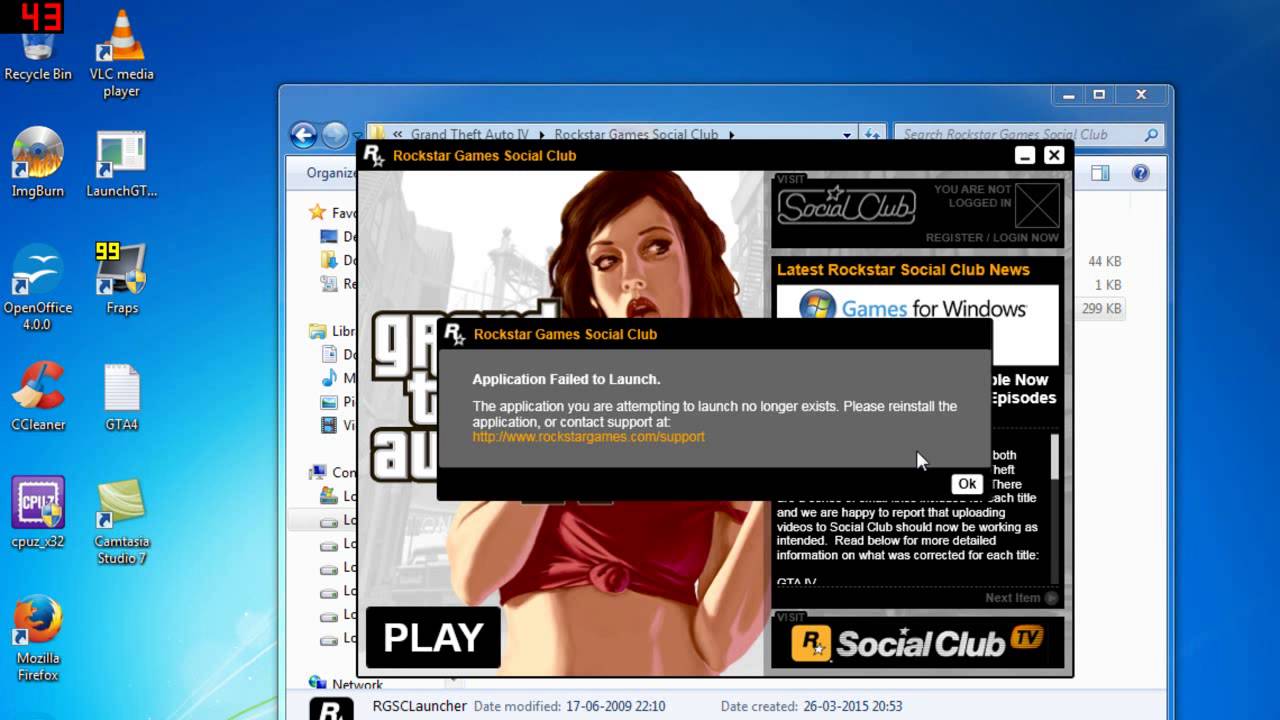Select Libraries in the navigation pane
1280x720 pixels.
[332, 331]
